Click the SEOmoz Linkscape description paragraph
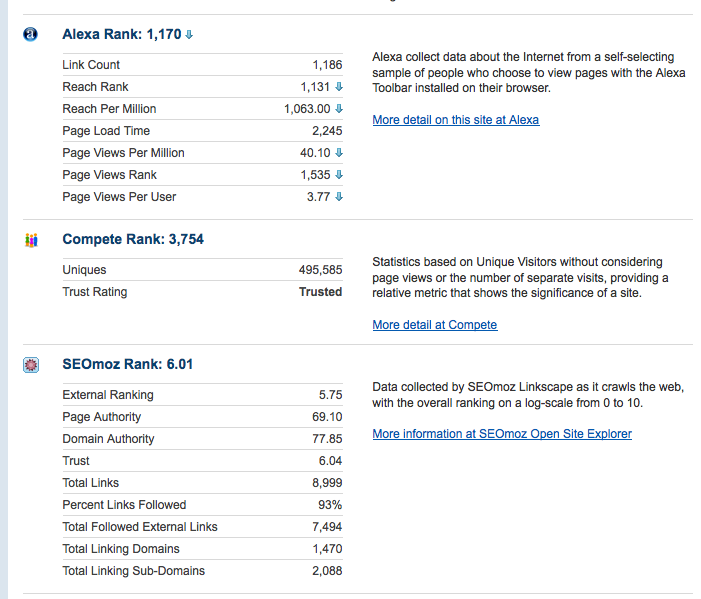 [528, 395]
